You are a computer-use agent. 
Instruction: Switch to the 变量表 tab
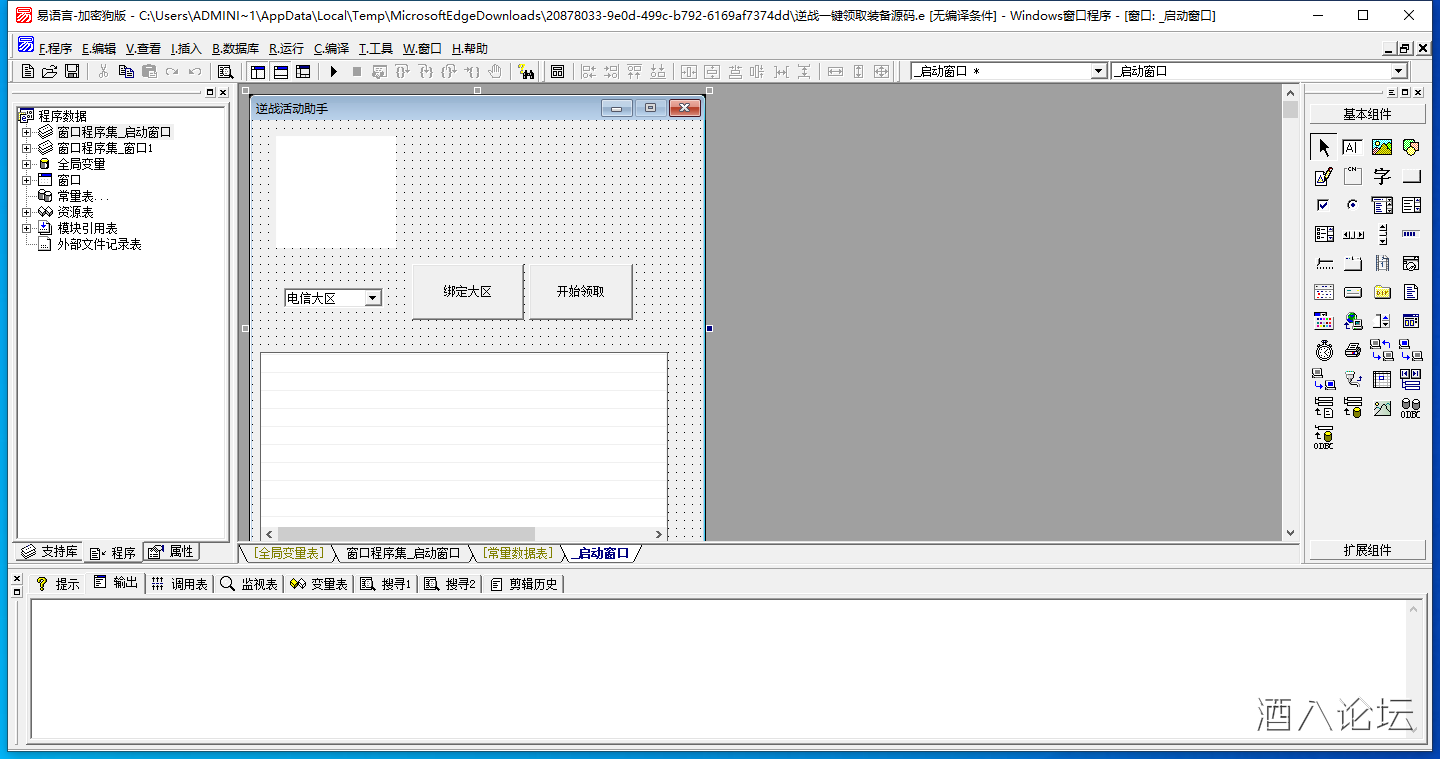point(320,584)
